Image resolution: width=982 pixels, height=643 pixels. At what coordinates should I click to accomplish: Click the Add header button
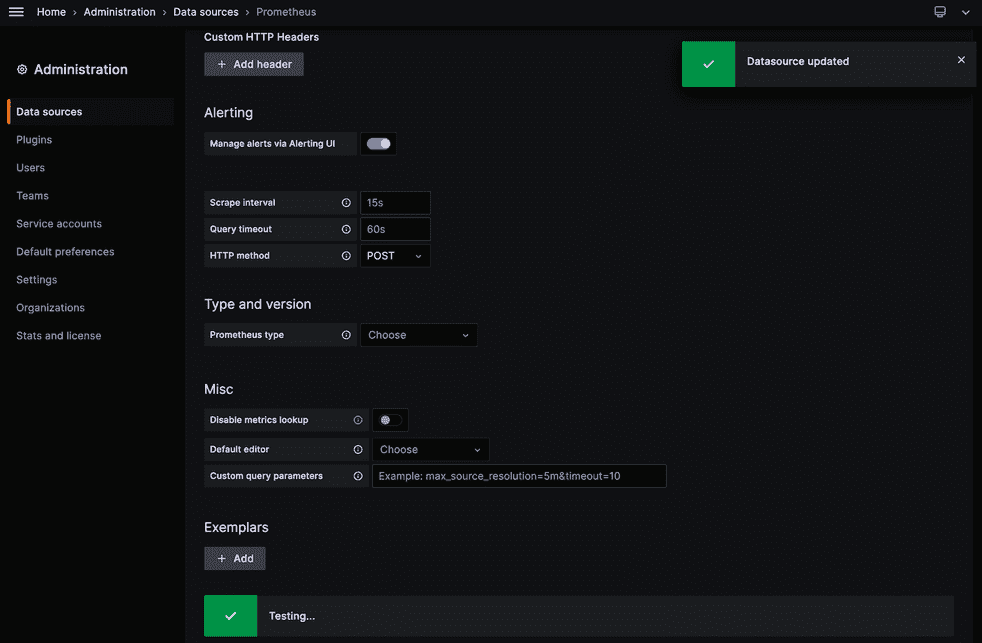tap(254, 64)
